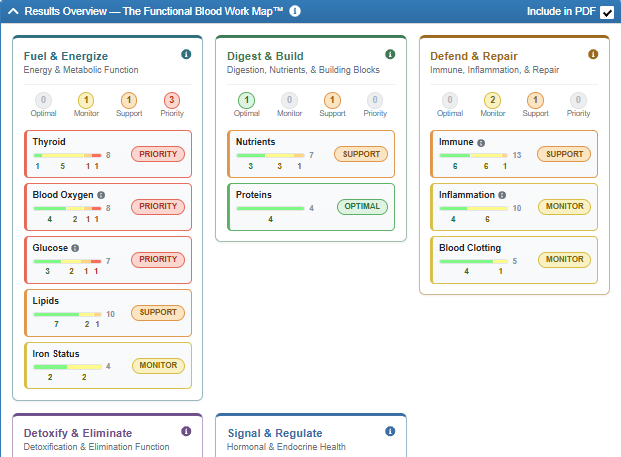Select the Glucose card title

tap(50, 248)
